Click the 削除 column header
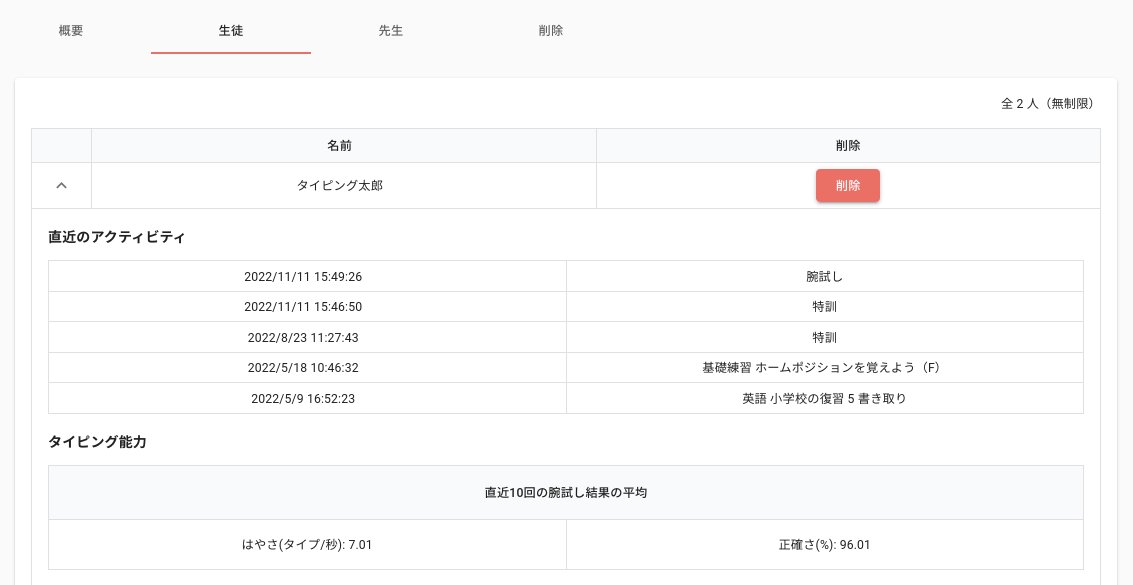Viewport: 1133px width, 585px height. pyautogui.click(x=848, y=146)
